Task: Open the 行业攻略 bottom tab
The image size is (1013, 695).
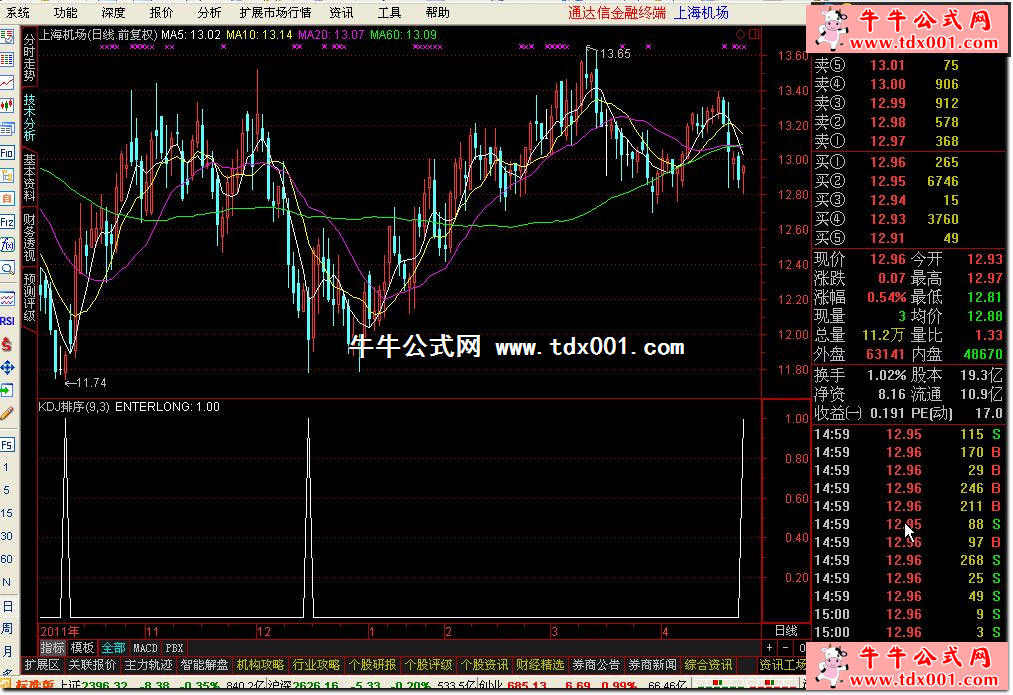Action: (x=317, y=665)
